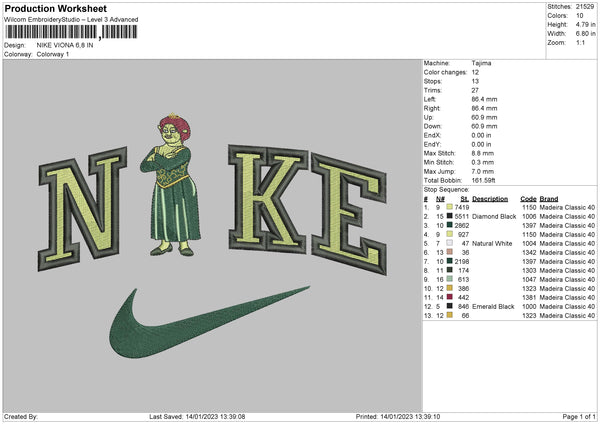The width and height of the screenshot is (600, 424).
Task: Select the N# column header
Action: click(440, 199)
